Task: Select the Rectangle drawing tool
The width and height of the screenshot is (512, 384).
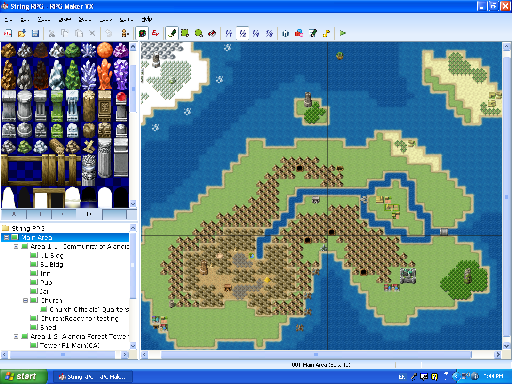Action: click(185, 33)
